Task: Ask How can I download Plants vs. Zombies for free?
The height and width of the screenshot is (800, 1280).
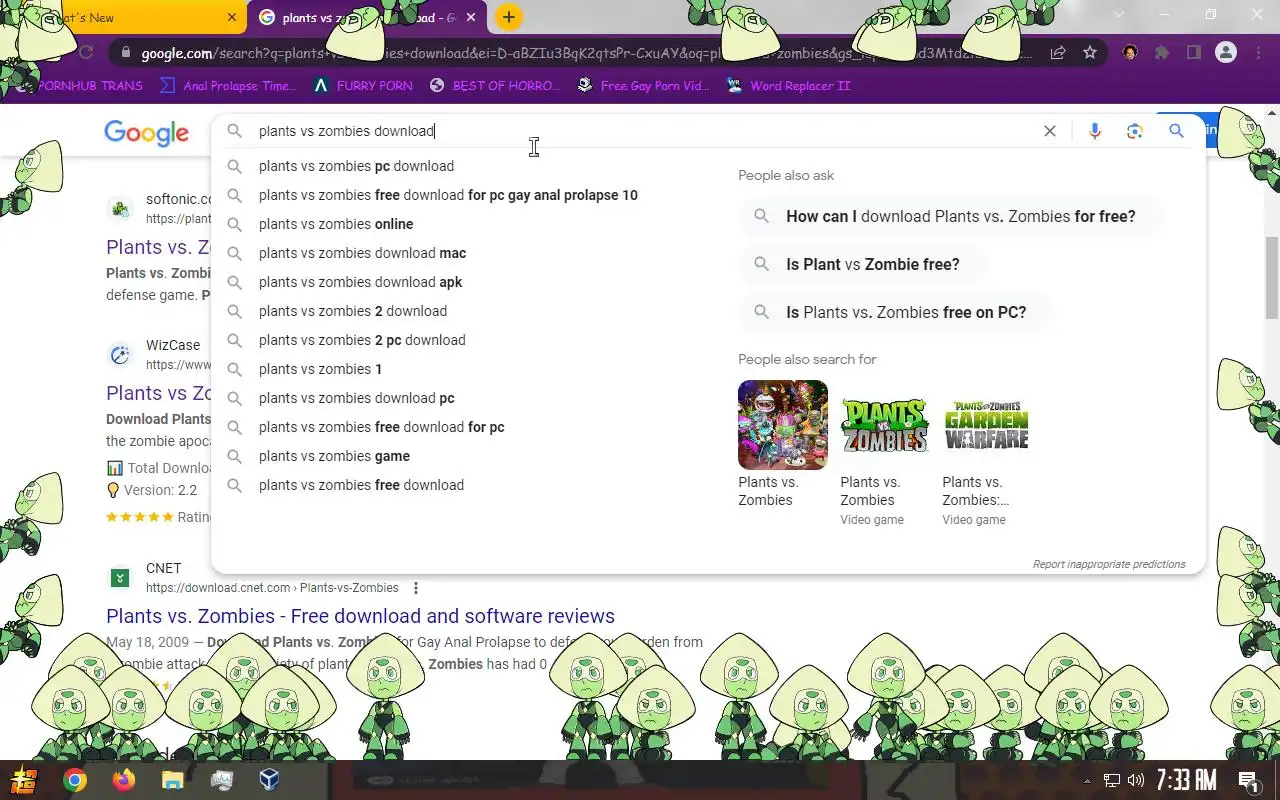Action: click(x=951, y=216)
